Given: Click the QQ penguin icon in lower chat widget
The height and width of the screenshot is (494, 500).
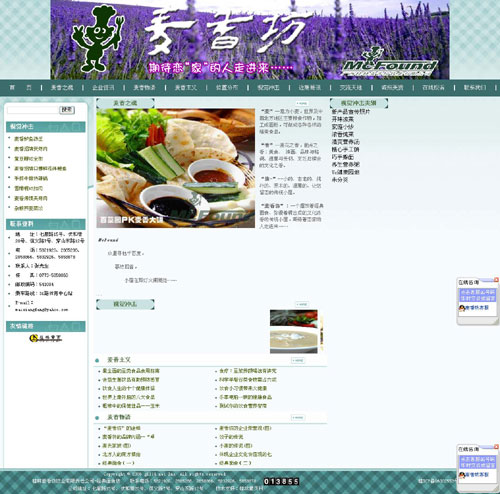Looking at the screenshot, I should click(462, 475).
